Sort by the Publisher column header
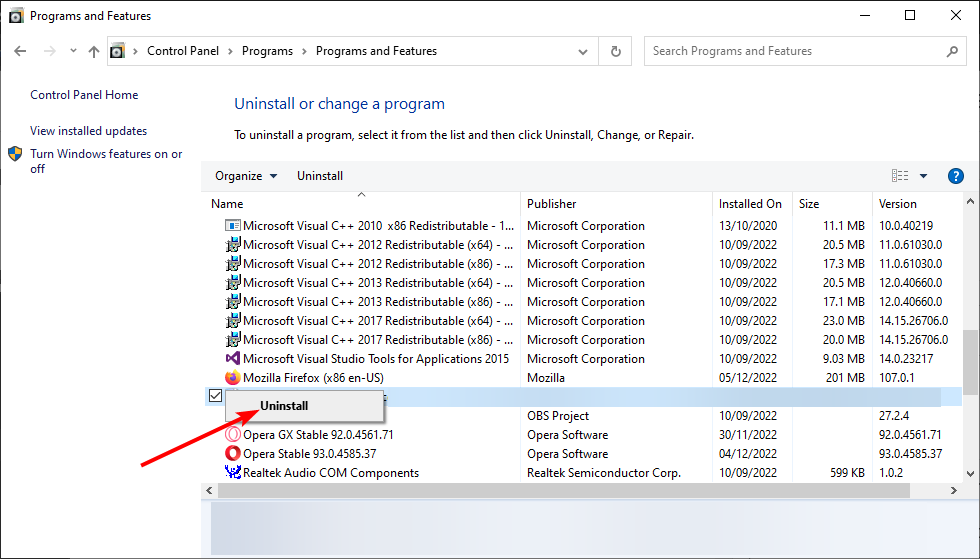Screen dimensions: 980x559 [551, 204]
